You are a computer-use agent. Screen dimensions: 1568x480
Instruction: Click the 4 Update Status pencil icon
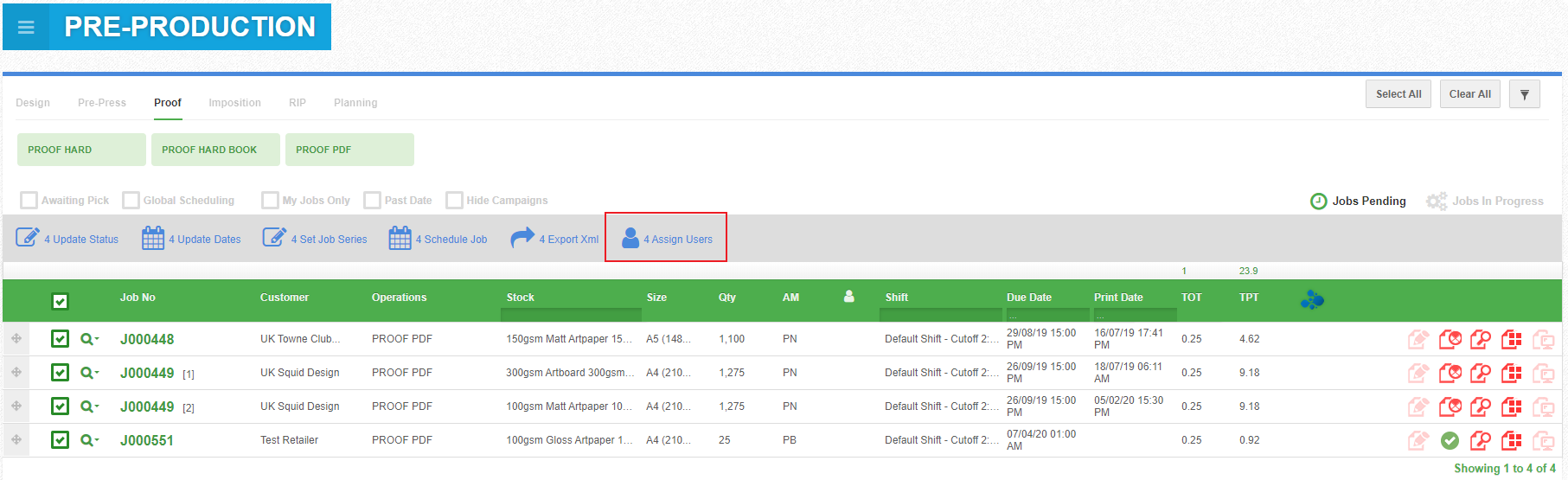point(28,237)
